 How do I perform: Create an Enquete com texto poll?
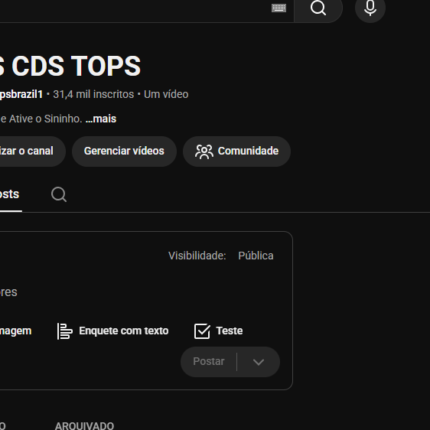113,331
